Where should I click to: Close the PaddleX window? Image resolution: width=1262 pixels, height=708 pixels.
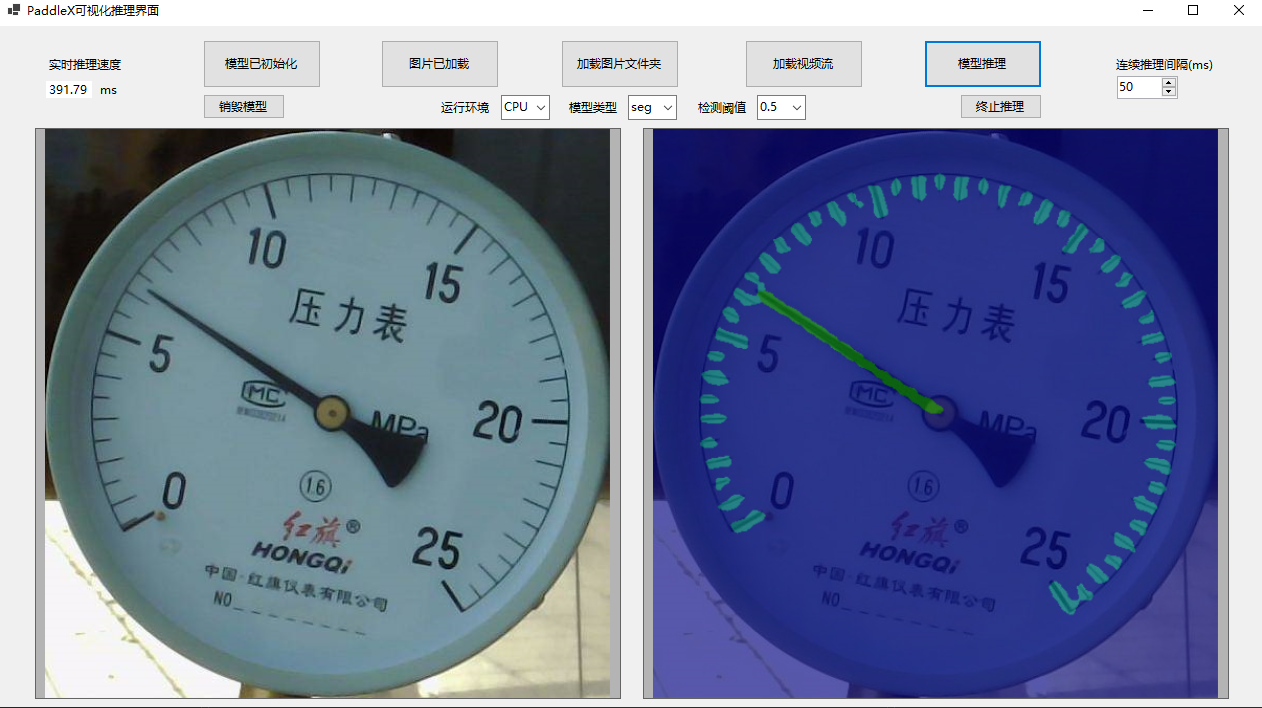click(x=1238, y=10)
